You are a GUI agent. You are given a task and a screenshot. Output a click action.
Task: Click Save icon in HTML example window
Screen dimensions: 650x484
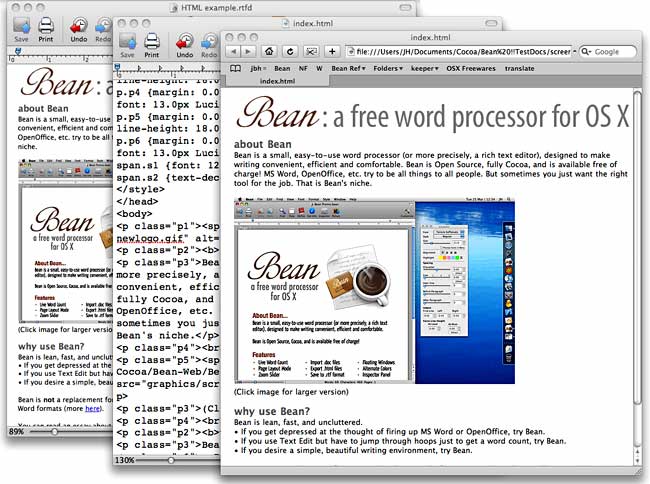tap(21, 30)
